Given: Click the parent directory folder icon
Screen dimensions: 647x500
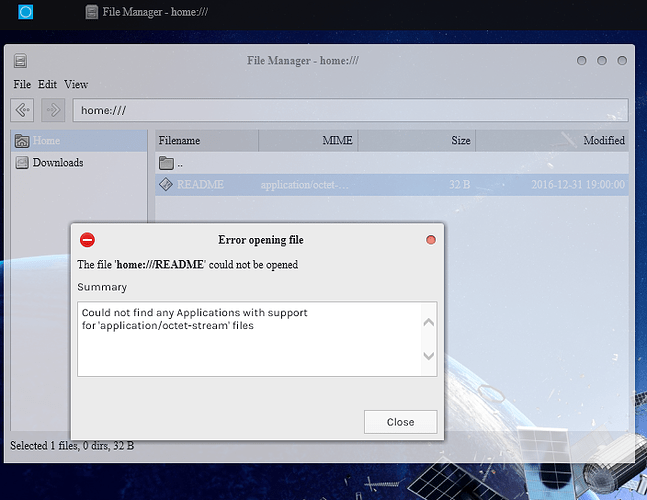Looking at the screenshot, I should [166, 163].
